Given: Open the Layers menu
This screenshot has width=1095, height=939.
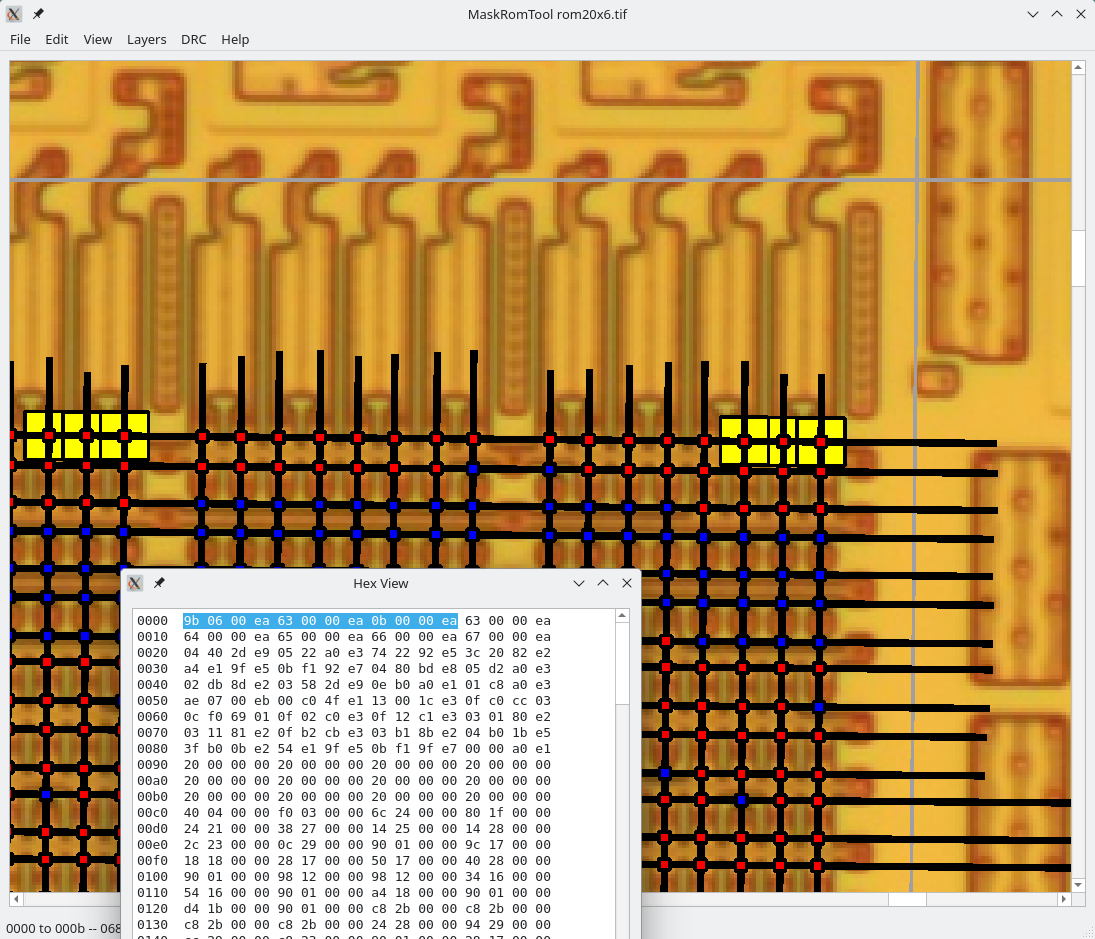Looking at the screenshot, I should (x=146, y=39).
